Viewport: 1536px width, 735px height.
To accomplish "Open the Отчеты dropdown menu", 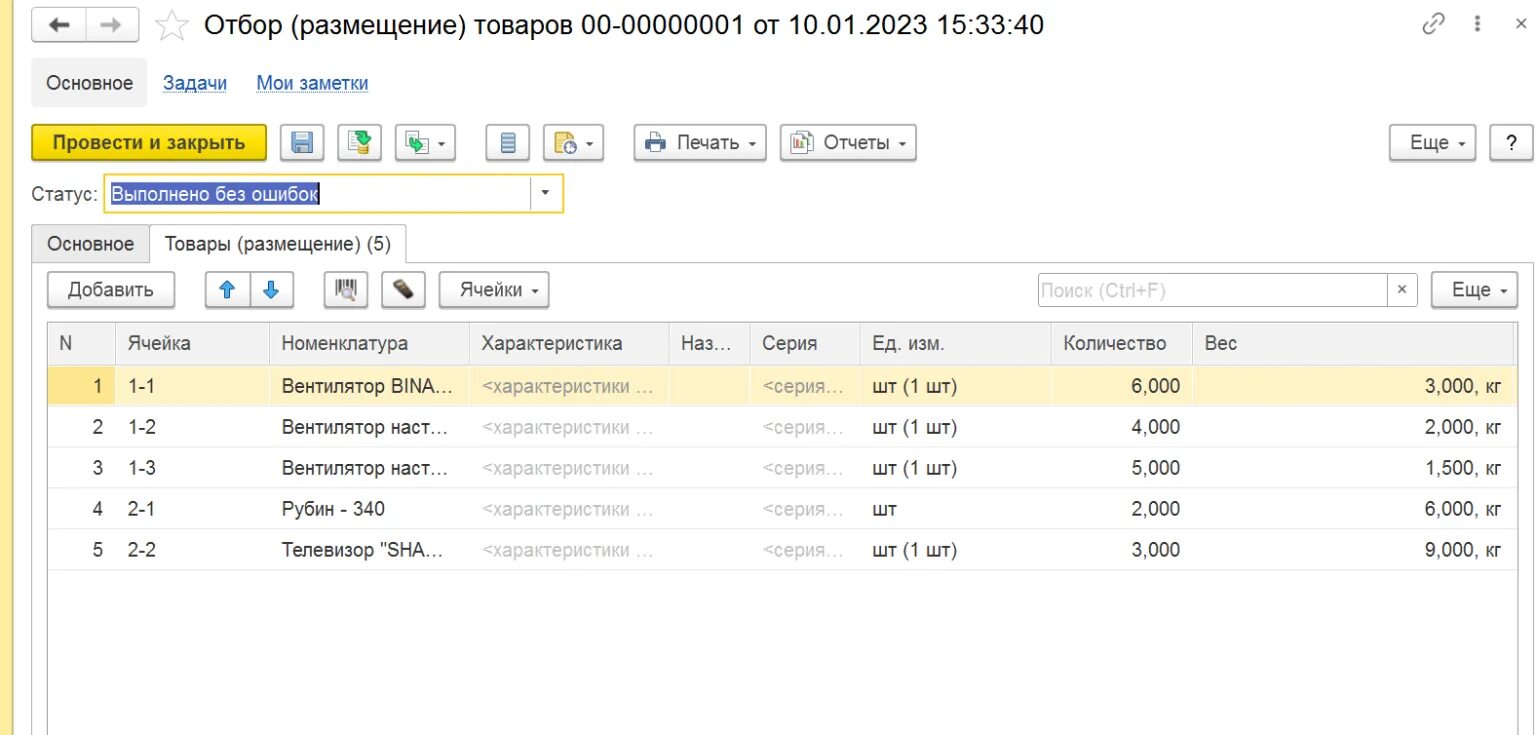I will 848,143.
